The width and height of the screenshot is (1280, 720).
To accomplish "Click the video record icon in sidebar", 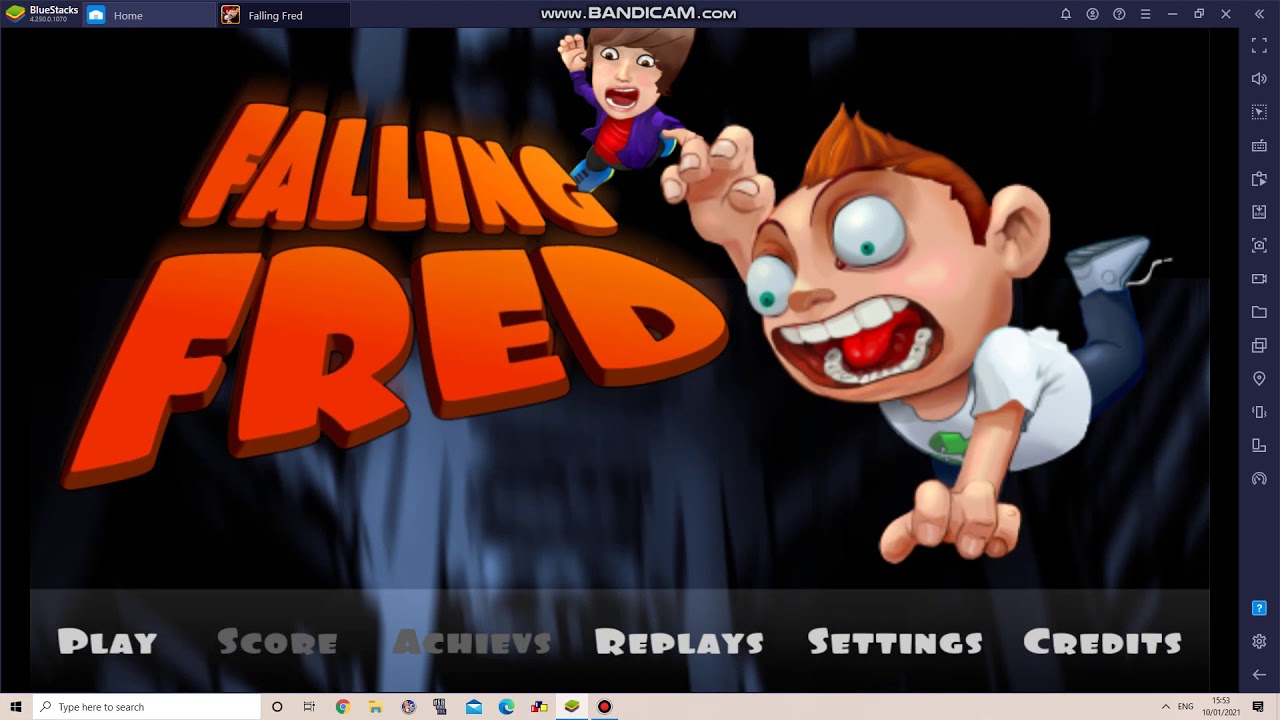I will click(x=1259, y=279).
